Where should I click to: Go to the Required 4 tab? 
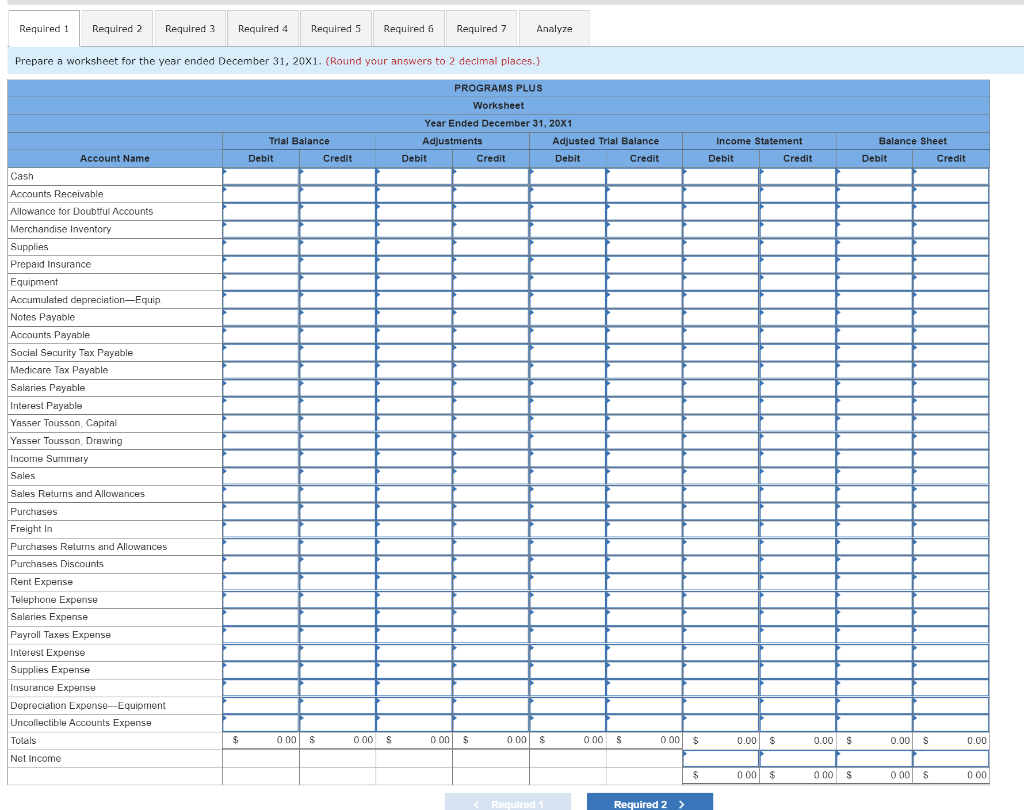tap(263, 29)
